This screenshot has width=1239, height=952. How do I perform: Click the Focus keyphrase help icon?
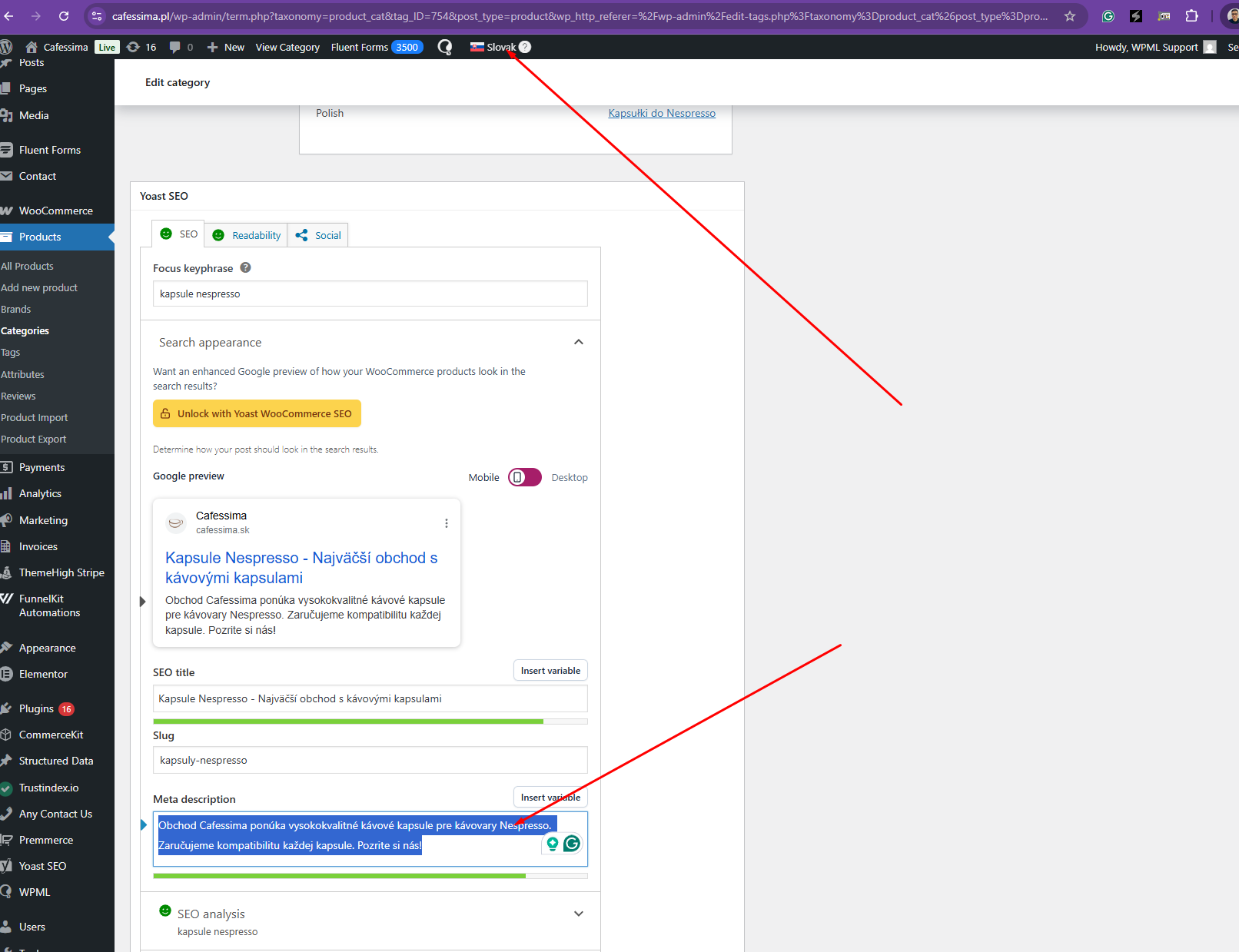coord(245,268)
